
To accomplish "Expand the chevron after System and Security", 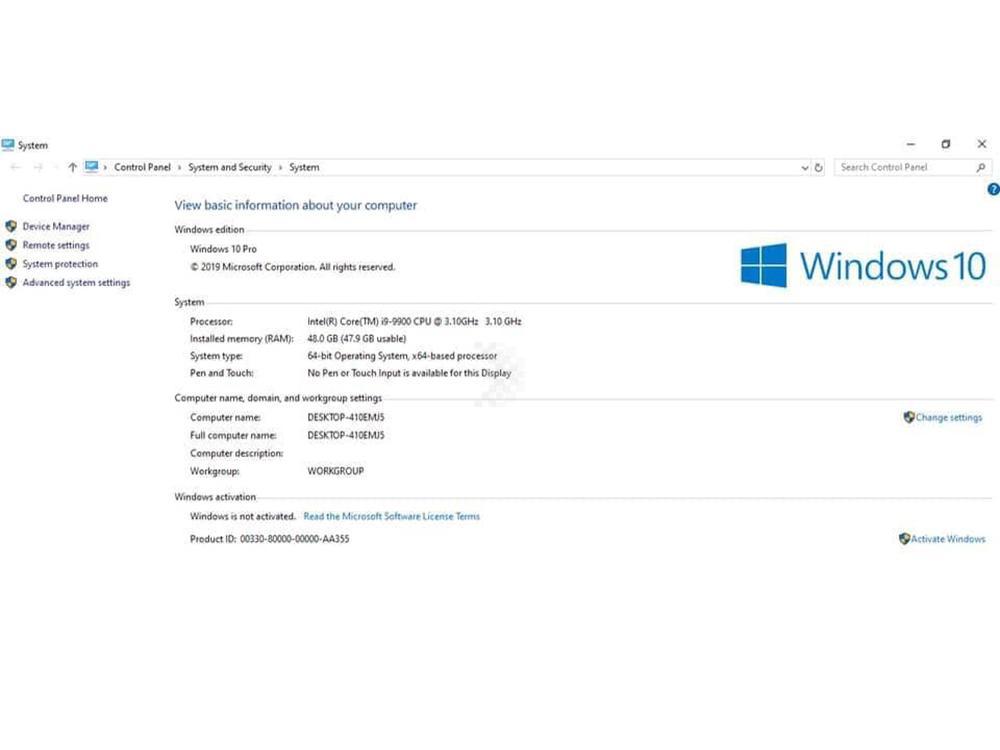I will point(281,168).
